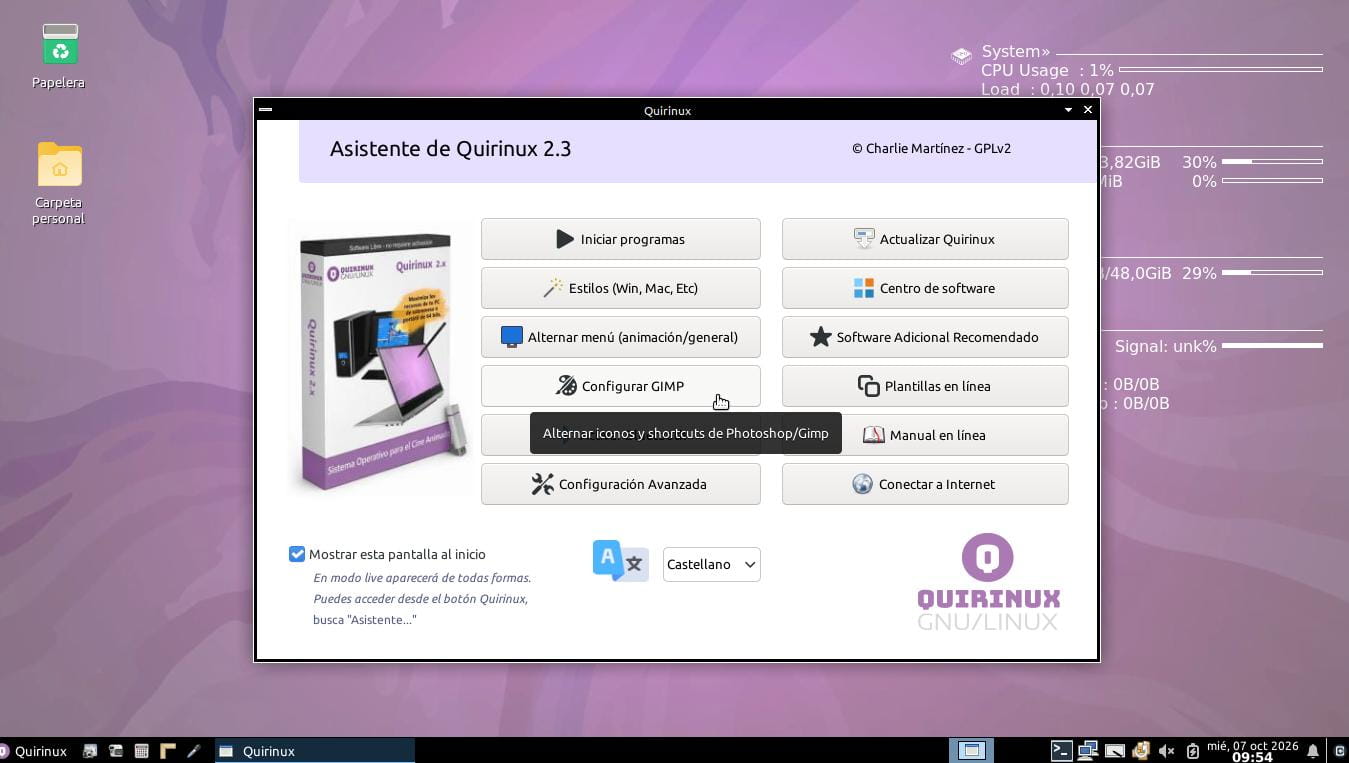Image resolution: width=1349 pixels, height=763 pixels.
Task: Click the graphics tablet tray icon
Action: (x=1114, y=751)
